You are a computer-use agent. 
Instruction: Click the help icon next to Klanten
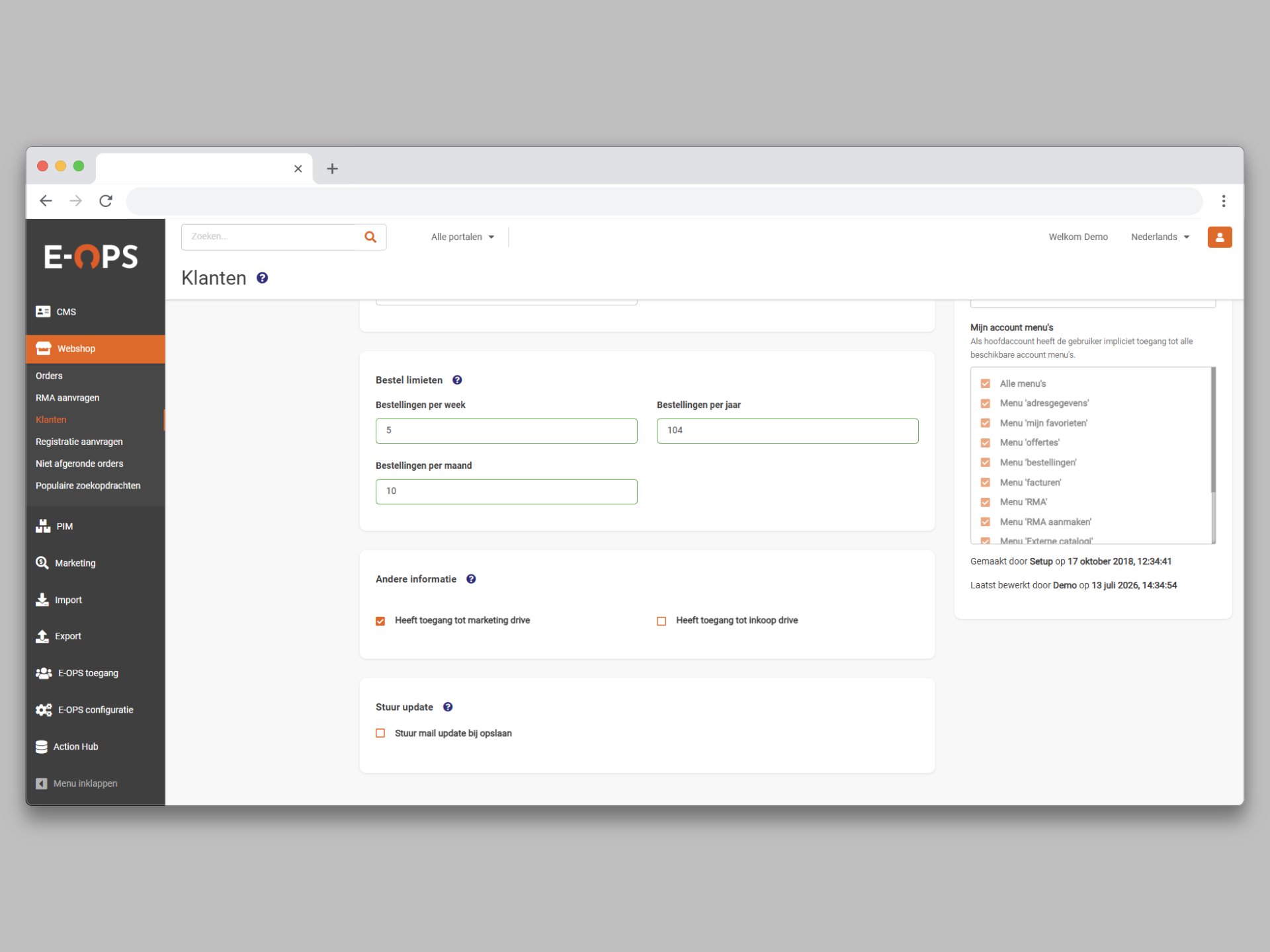tap(263, 278)
